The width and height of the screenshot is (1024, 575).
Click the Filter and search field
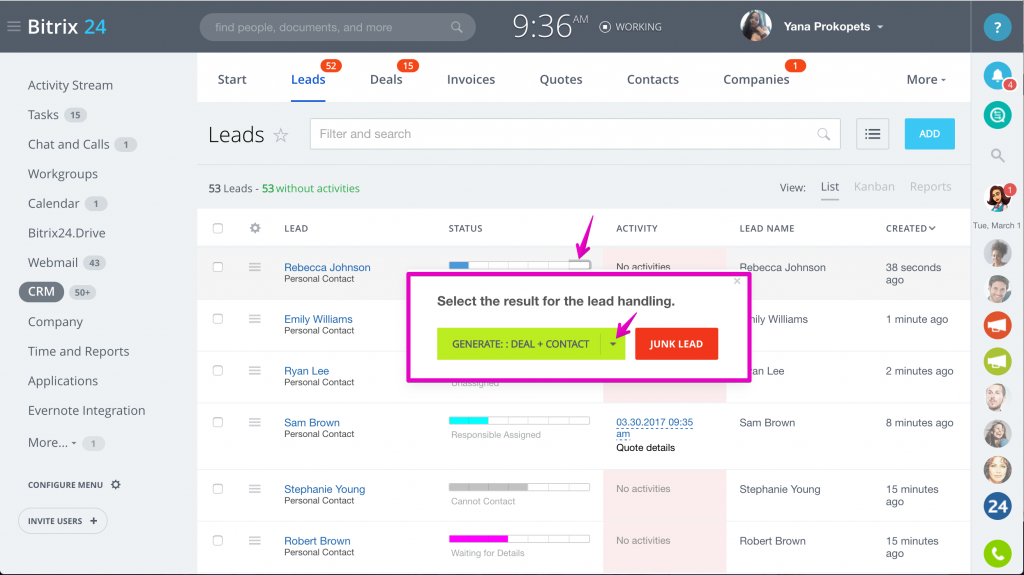point(575,134)
